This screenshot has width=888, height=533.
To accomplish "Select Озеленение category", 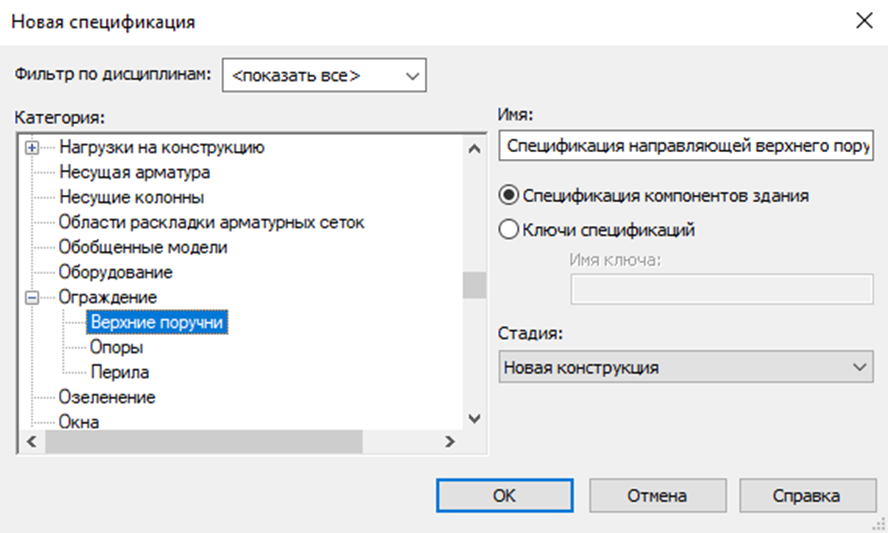I will [107, 396].
